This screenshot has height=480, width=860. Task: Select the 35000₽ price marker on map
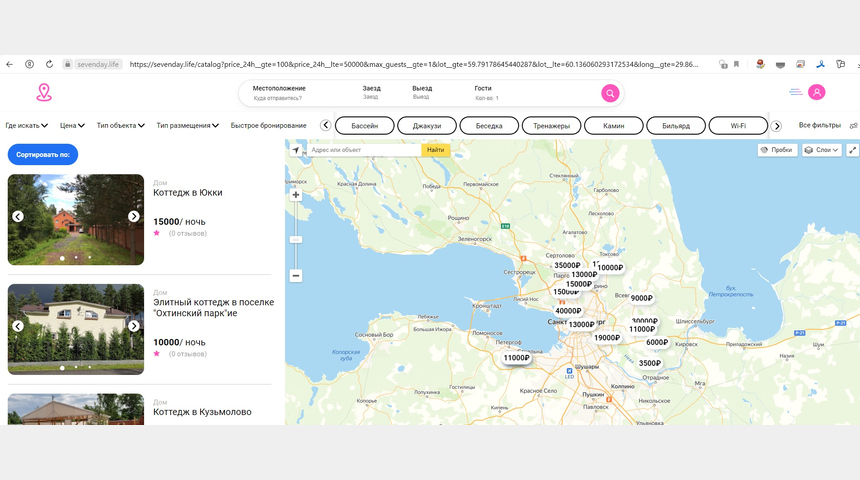pos(567,265)
